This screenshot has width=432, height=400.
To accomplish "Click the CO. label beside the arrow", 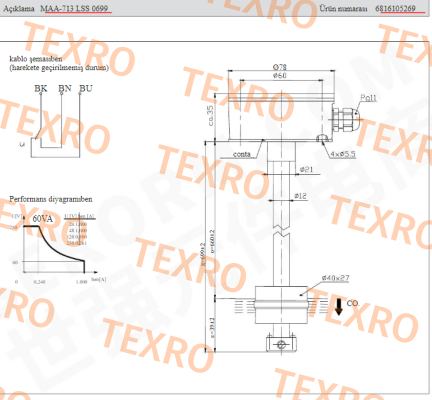I will pyautogui.click(x=353, y=303).
